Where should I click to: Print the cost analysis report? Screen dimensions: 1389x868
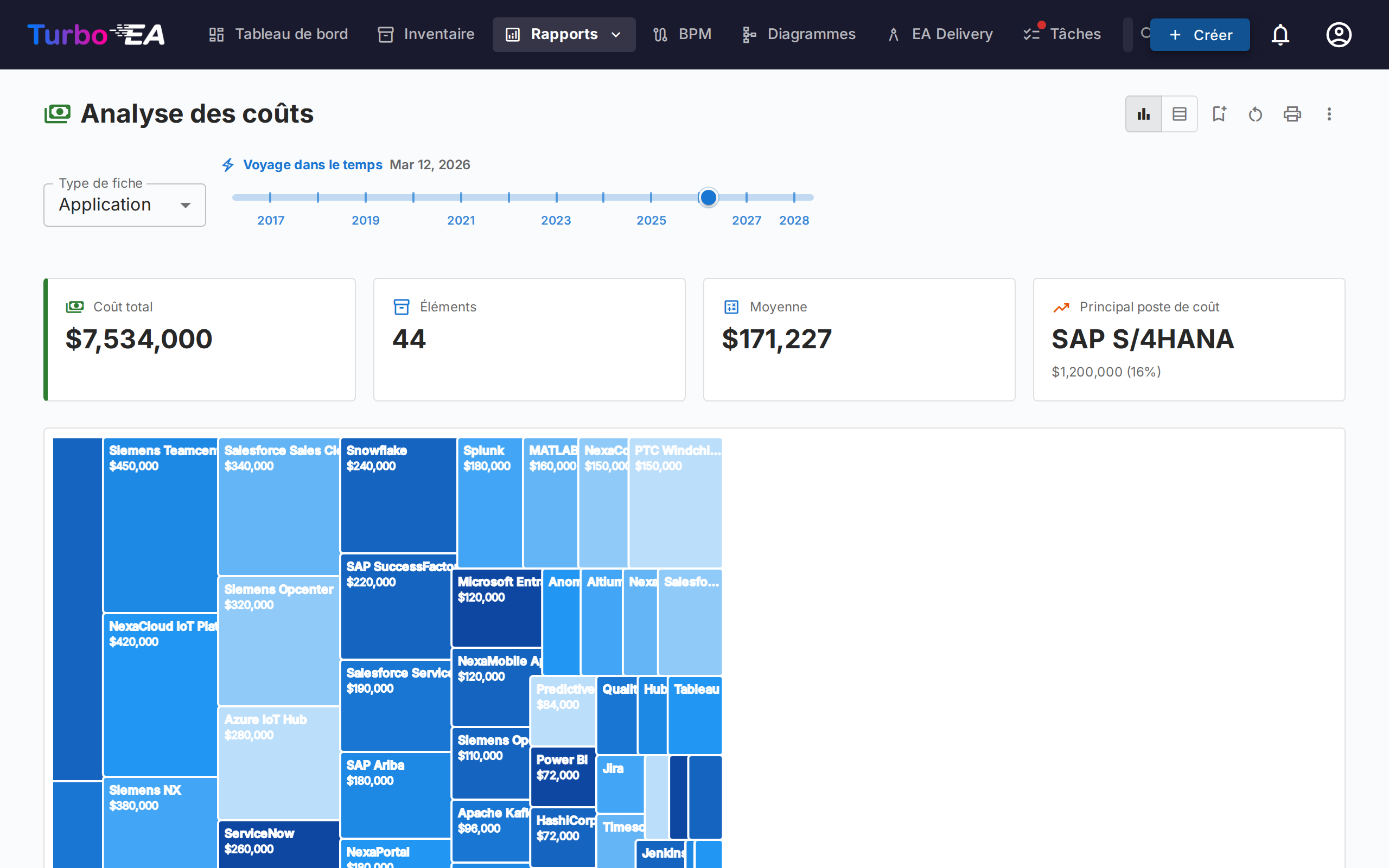pos(1292,114)
